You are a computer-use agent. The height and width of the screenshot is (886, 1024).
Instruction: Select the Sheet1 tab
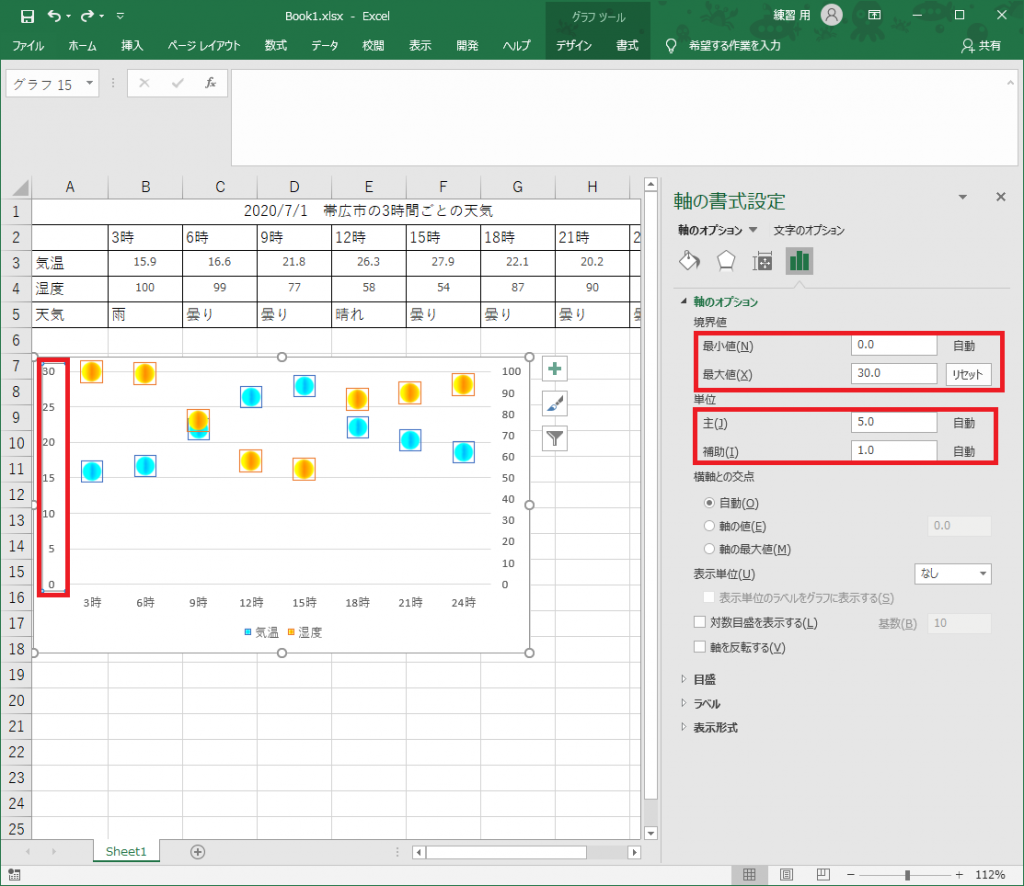126,851
